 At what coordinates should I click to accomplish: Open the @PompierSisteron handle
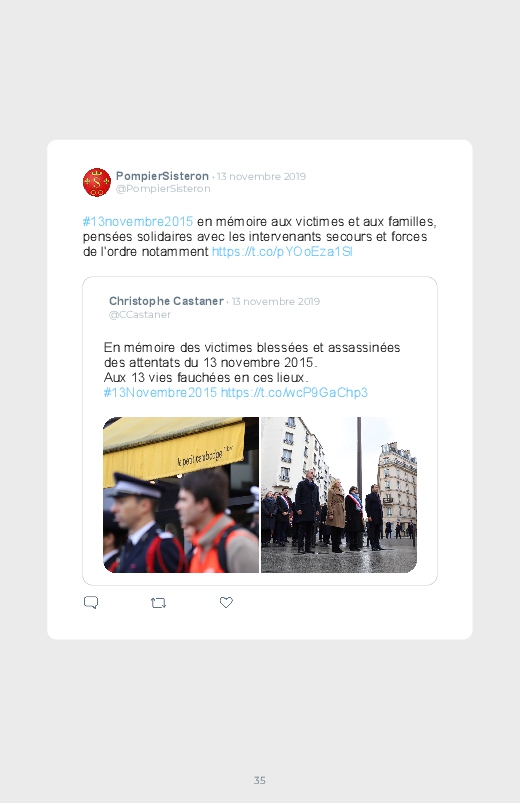tap(163, 188)
